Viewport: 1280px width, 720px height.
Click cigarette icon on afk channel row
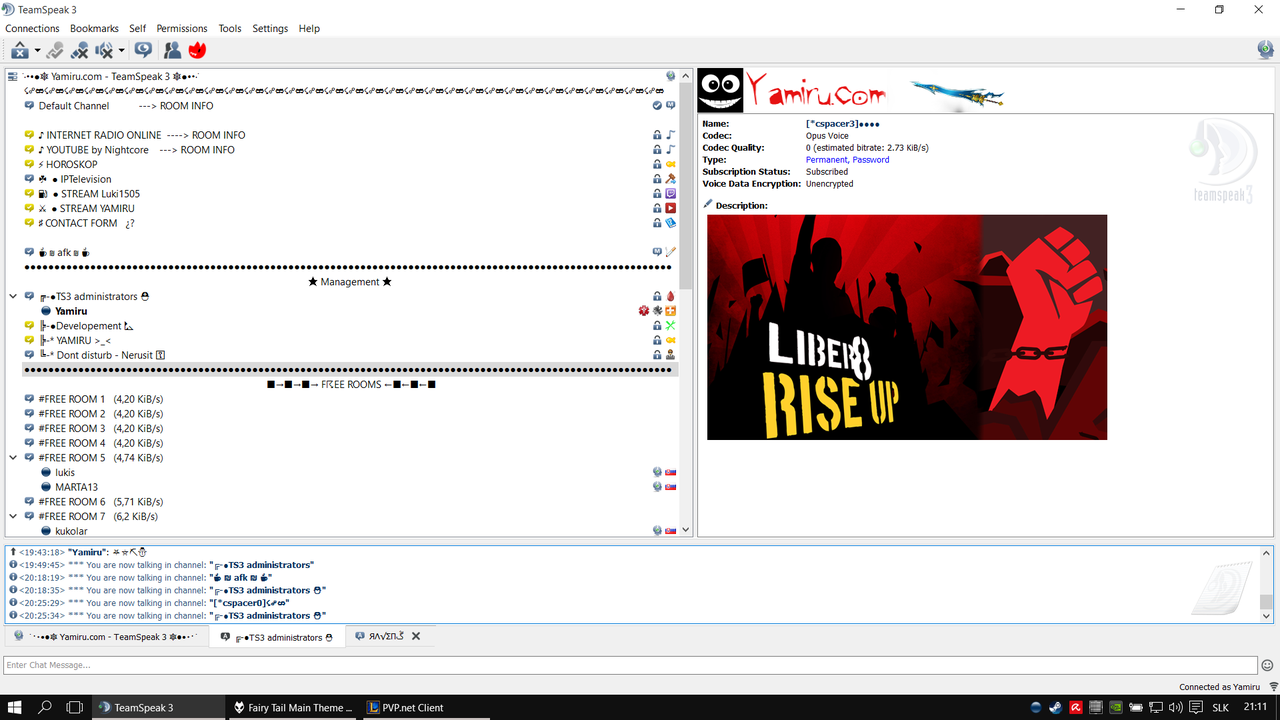pyautogui.click(x=671, y=252)
